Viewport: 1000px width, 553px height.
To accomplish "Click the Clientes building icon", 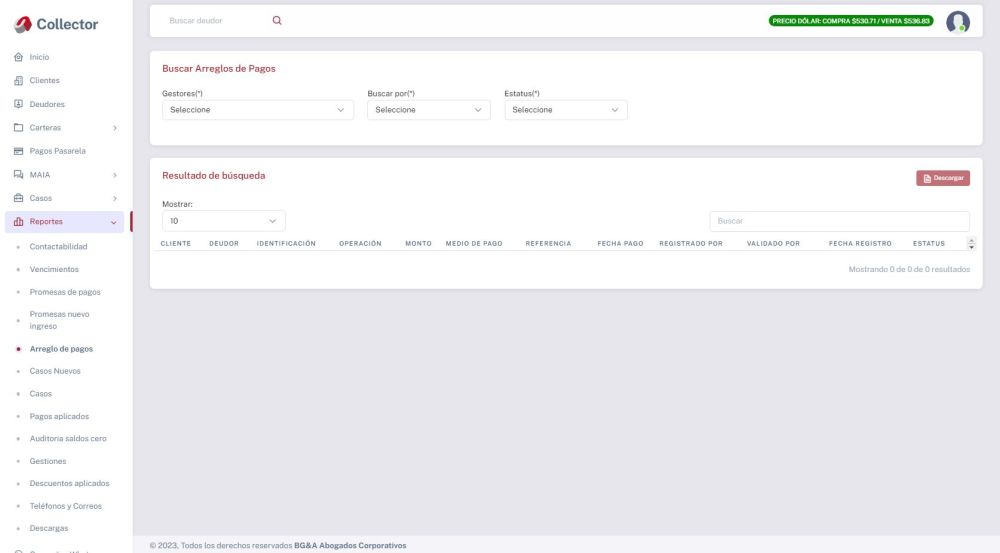I will (x=18, y=81).
